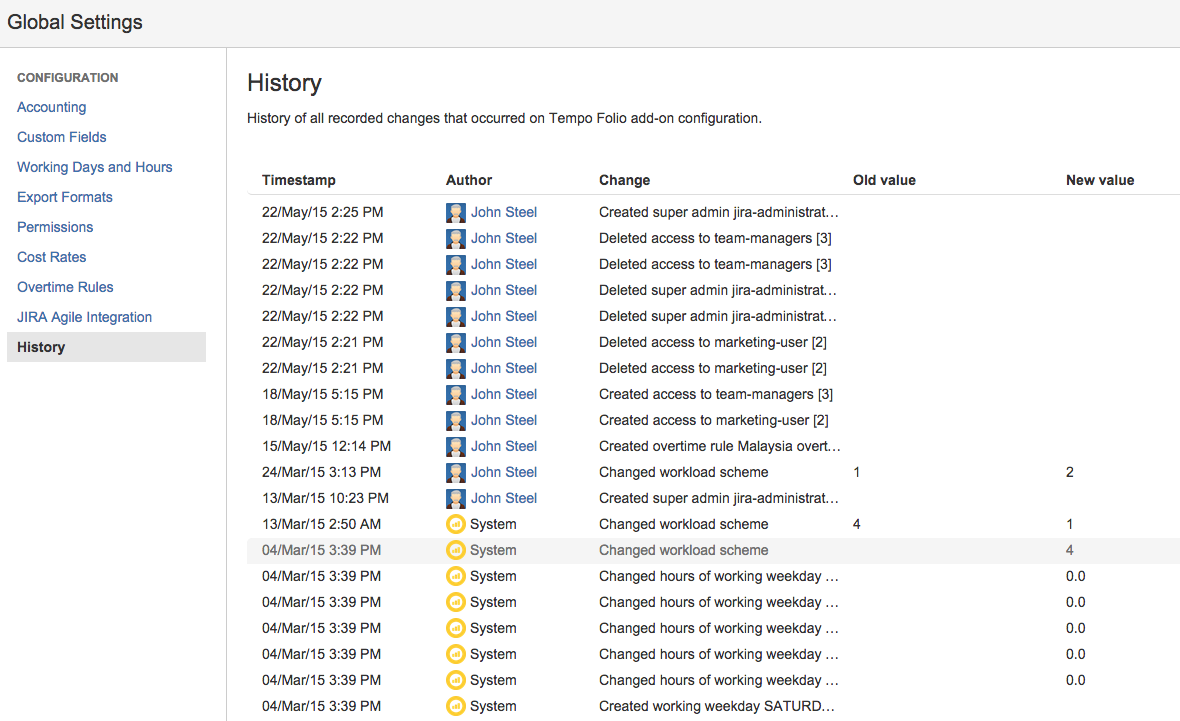Switch to the History section in the sidebar
The height and width of the screenshot is (721, 1180).
coord(40,347)
